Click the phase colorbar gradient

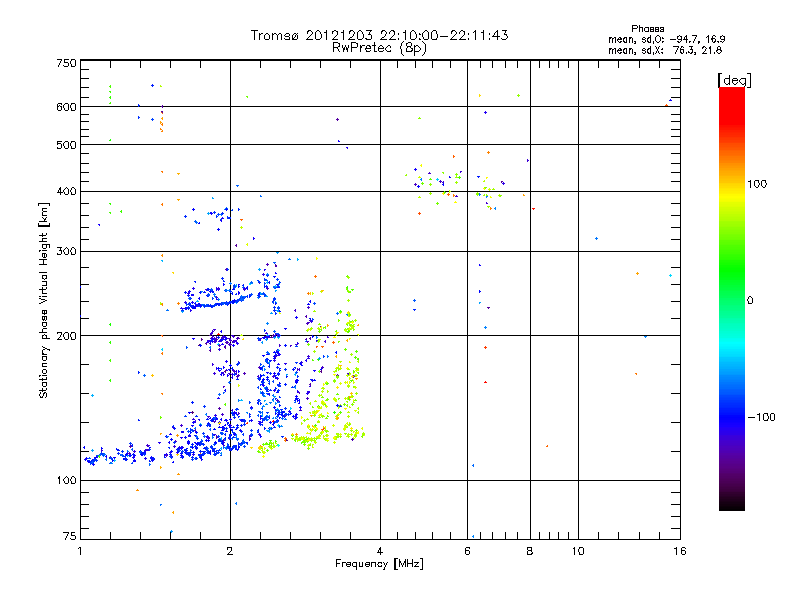[x=732, y=298]
